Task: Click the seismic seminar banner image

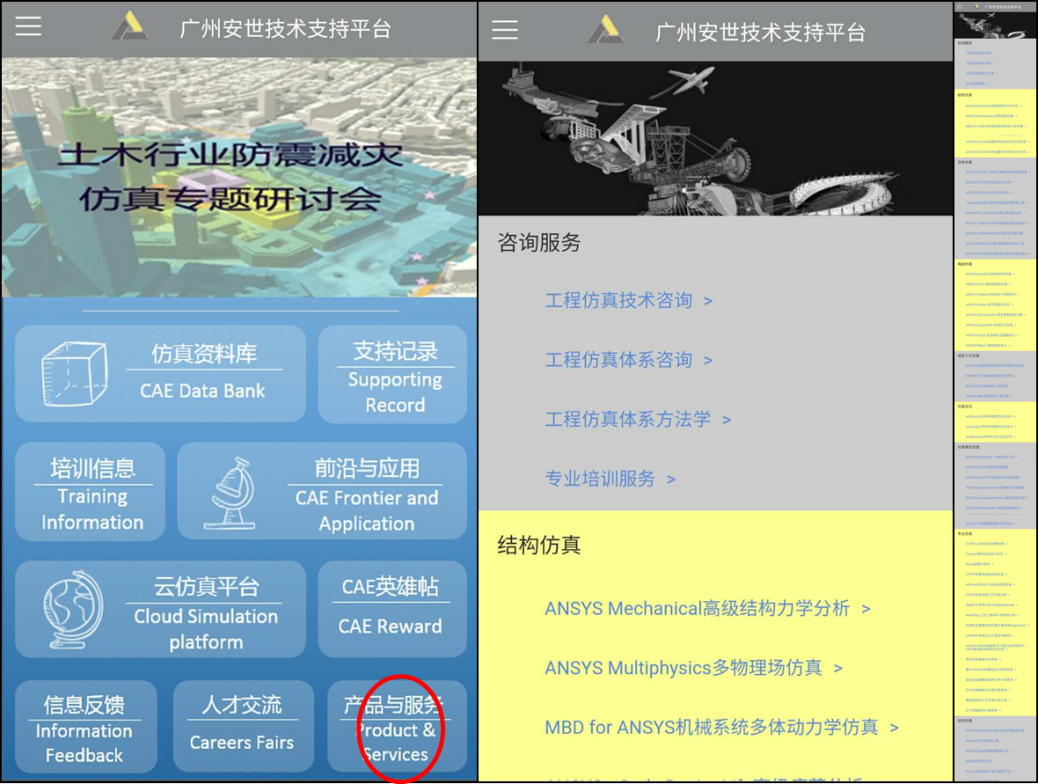Action: click(x=238, y=177)
